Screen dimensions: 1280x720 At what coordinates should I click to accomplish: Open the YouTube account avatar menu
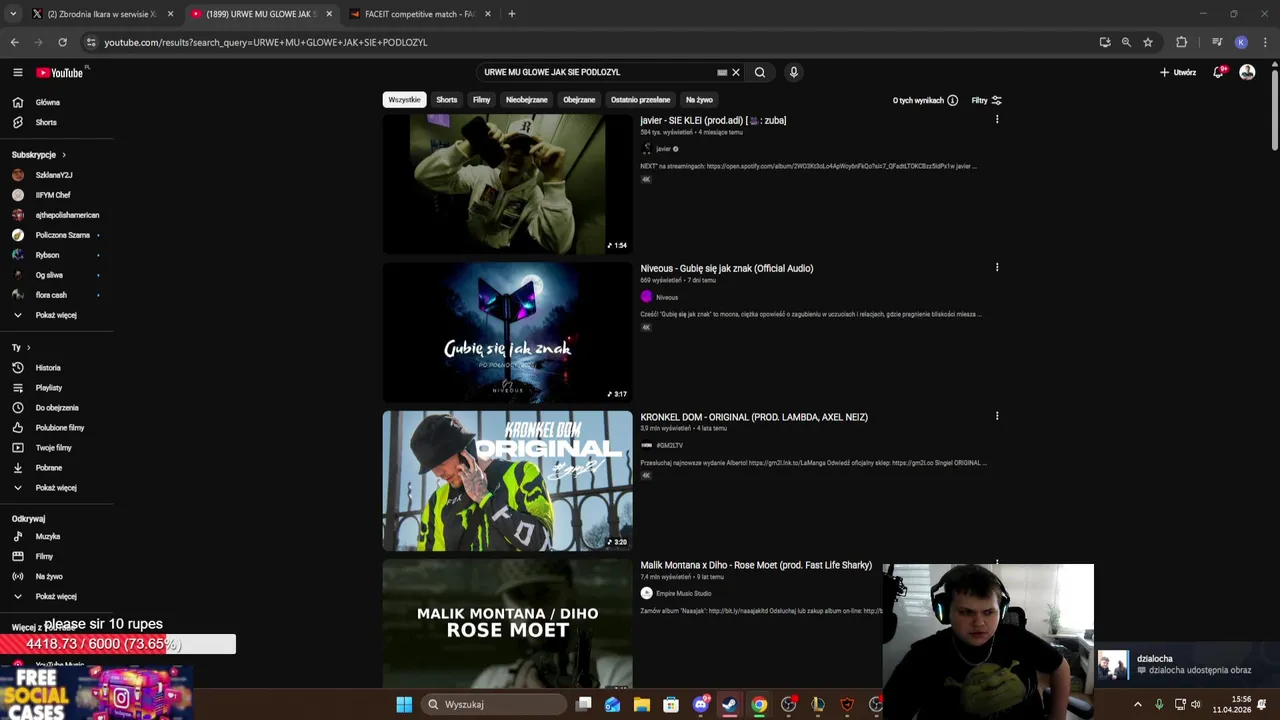pyautogui.click(x=1247, y=72)
